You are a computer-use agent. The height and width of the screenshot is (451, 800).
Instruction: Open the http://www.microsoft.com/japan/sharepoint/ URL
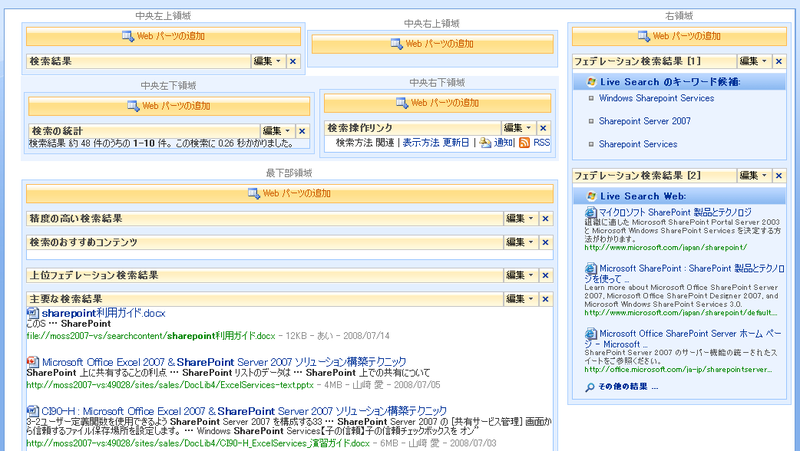[665, 247]
